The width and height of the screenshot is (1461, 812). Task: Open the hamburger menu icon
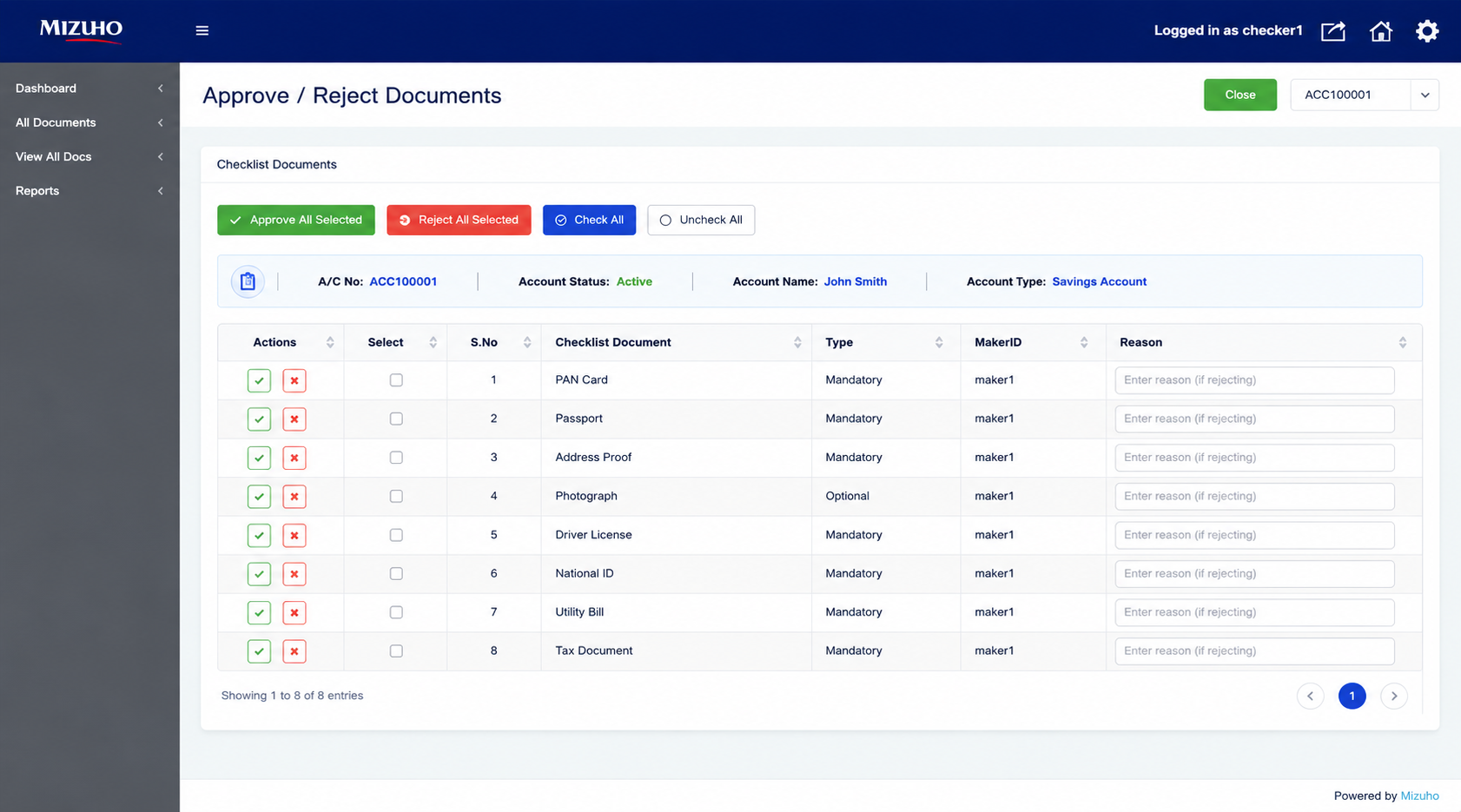pos(202,30)
